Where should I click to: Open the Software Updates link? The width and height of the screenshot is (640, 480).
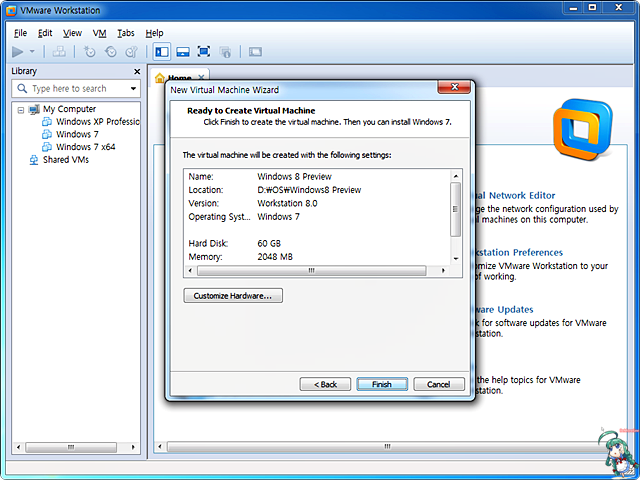coord(504,309)
